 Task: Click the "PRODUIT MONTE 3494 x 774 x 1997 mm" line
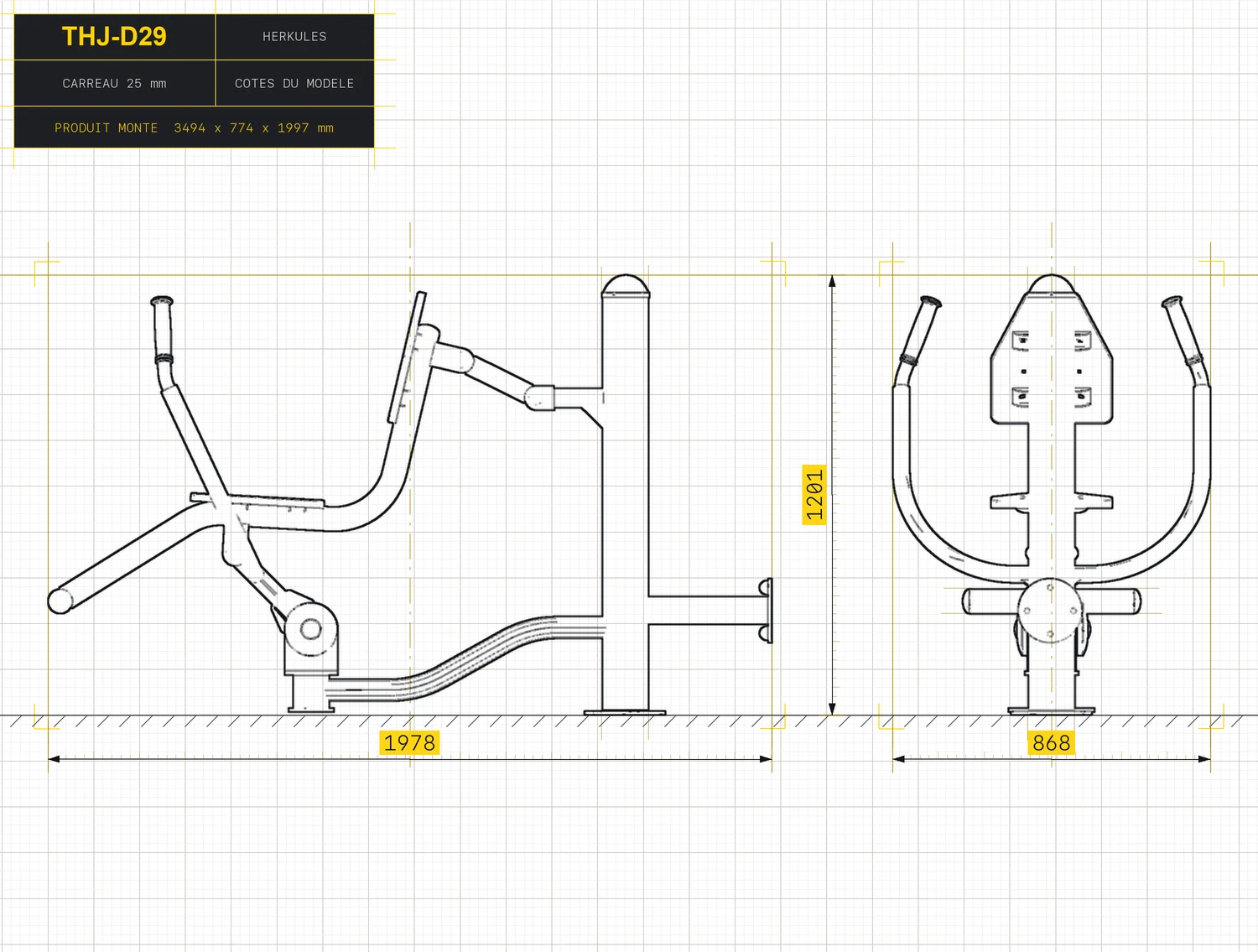click(194, 128)
